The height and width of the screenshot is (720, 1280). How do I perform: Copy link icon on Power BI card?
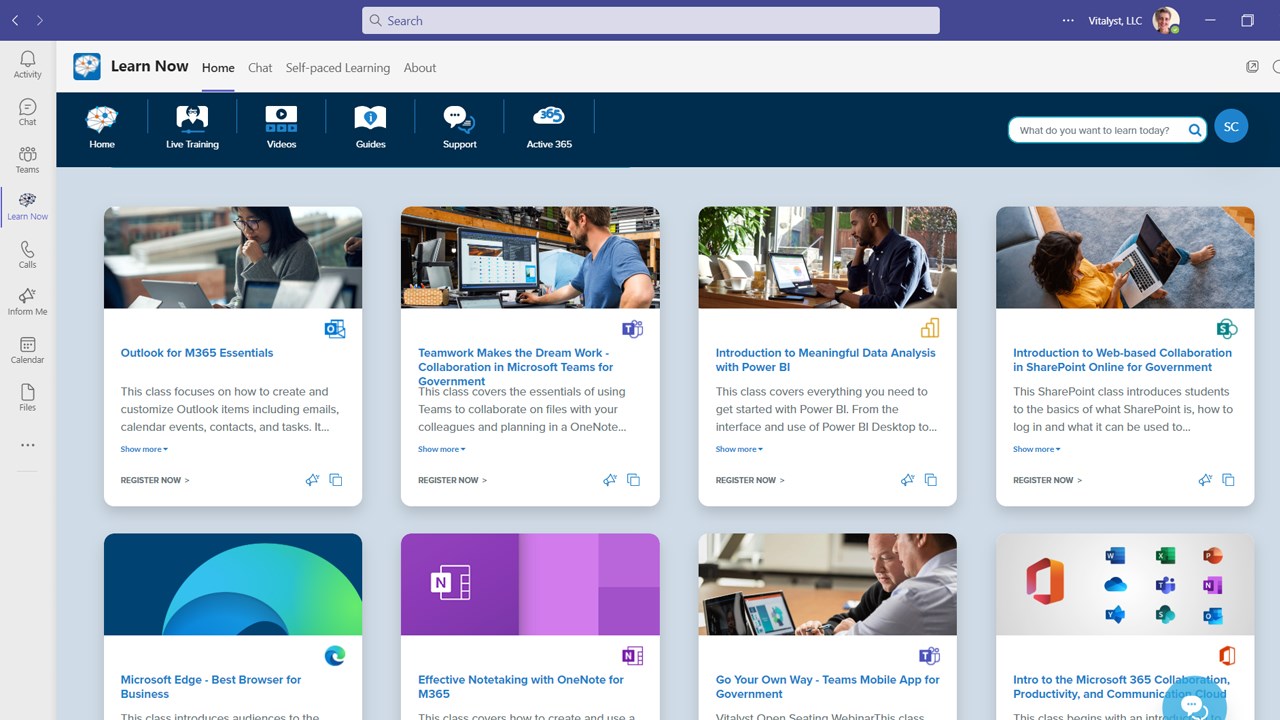click(x=931, y=480)
